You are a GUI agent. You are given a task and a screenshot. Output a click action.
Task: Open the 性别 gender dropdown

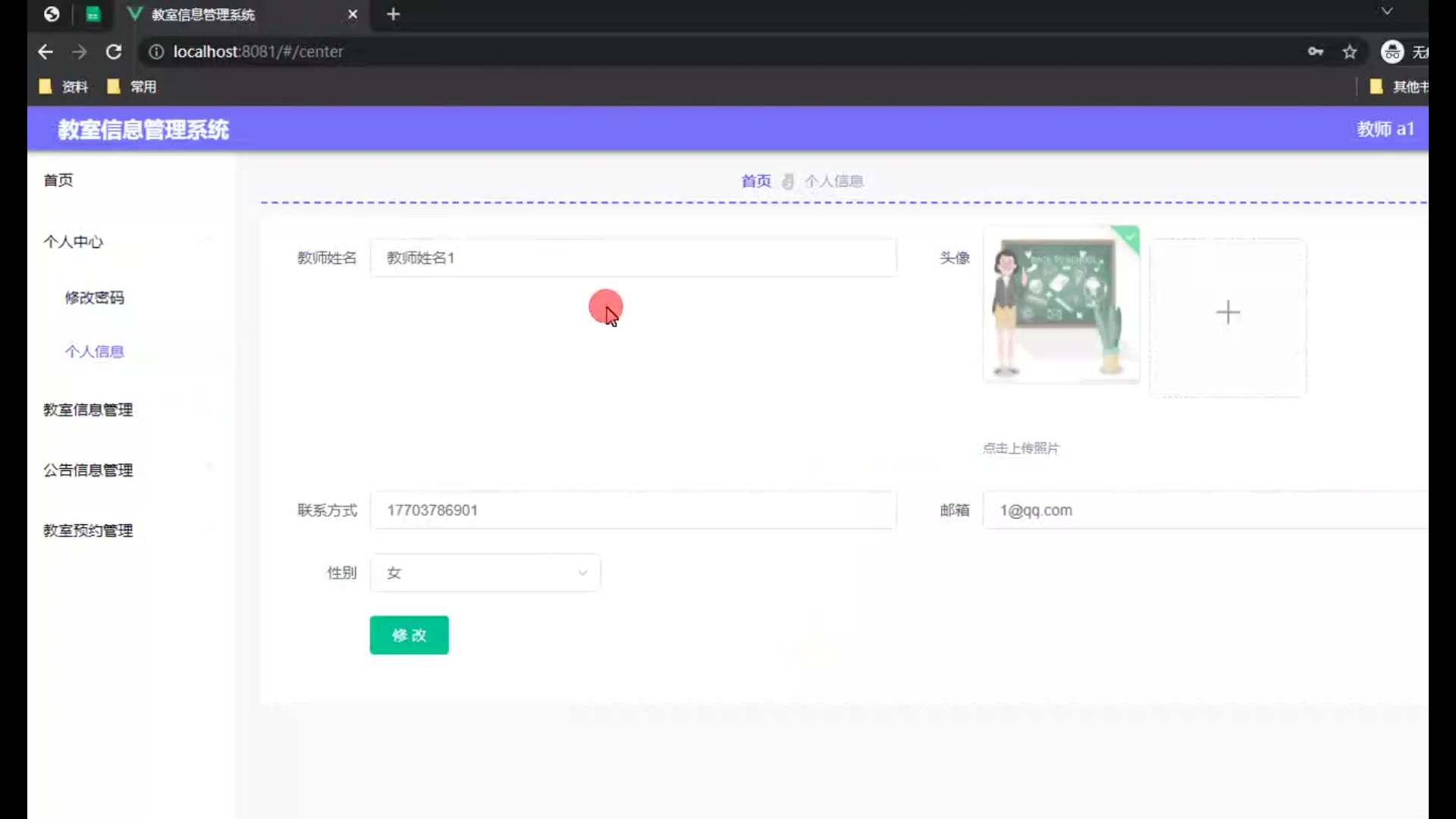pyautogui.click(x=485, y=573)
